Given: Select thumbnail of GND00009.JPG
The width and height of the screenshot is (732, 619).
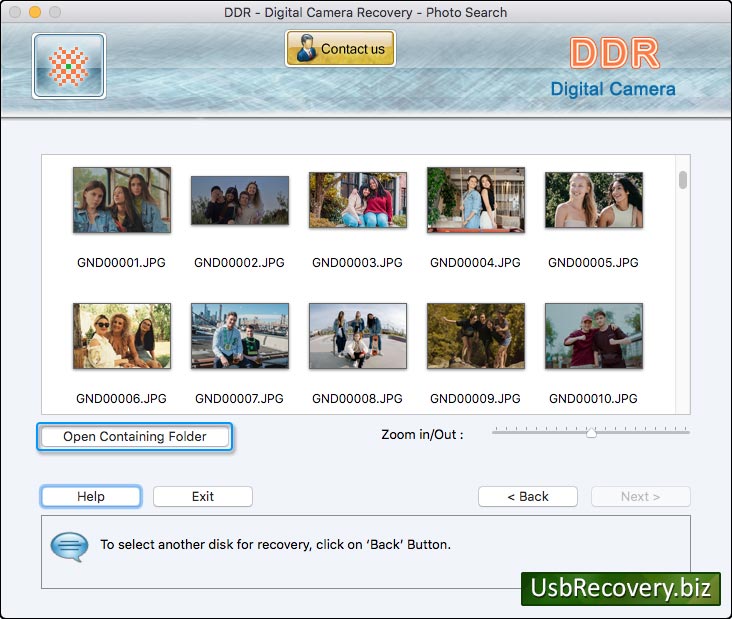Looking at the screenshot, I should 476,336.
